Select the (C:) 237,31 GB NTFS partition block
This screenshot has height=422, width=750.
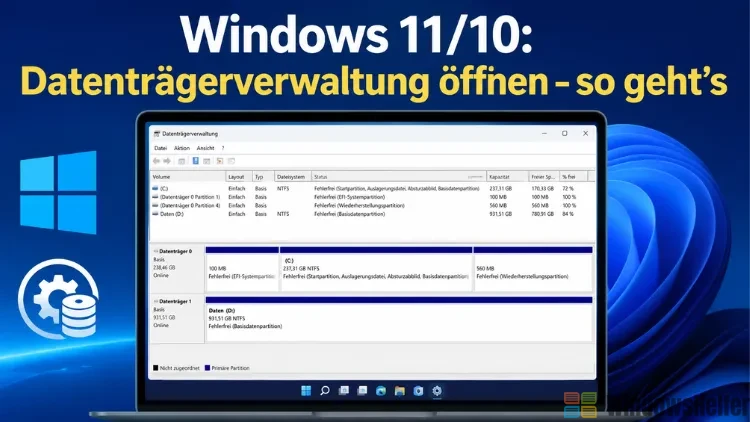[376, 269]
